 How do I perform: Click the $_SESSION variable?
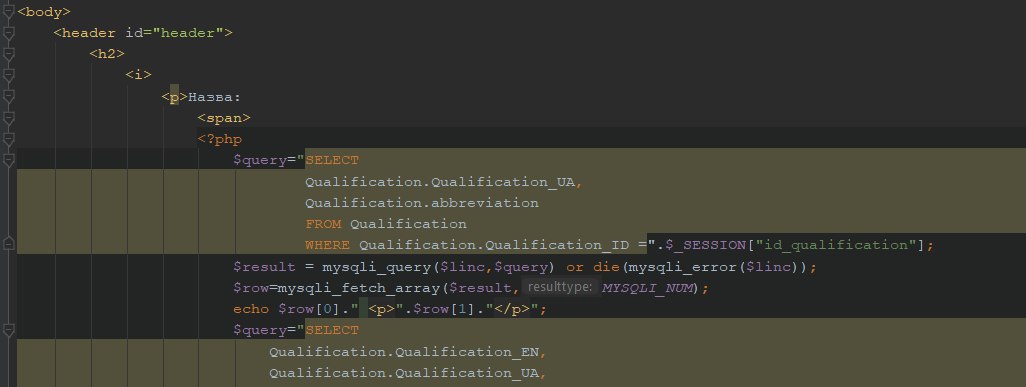coord(705,245)
